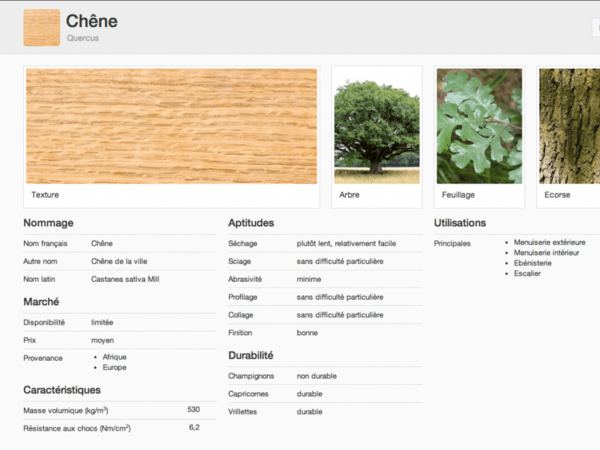
Task: Click the Caractéristiques section heading
Action: tap(62, 390)
